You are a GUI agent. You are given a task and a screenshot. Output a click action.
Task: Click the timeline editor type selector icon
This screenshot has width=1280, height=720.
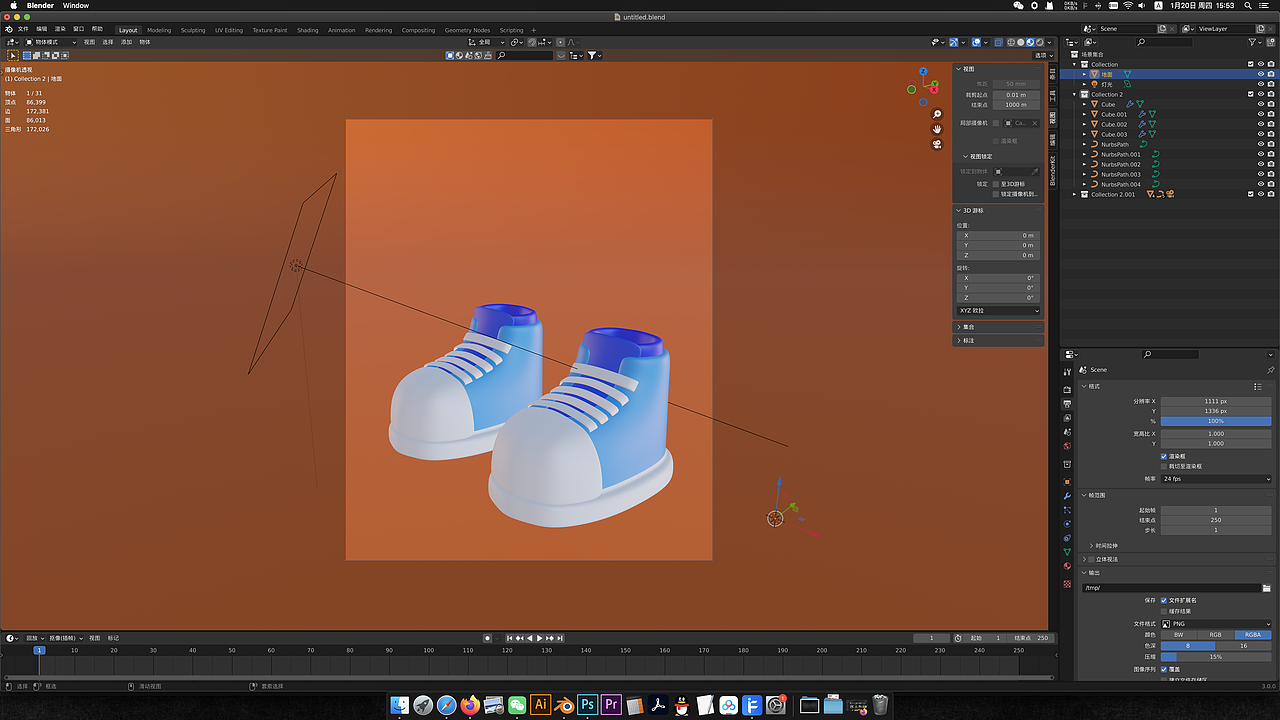pyautogui.click(x=10, y=637)
